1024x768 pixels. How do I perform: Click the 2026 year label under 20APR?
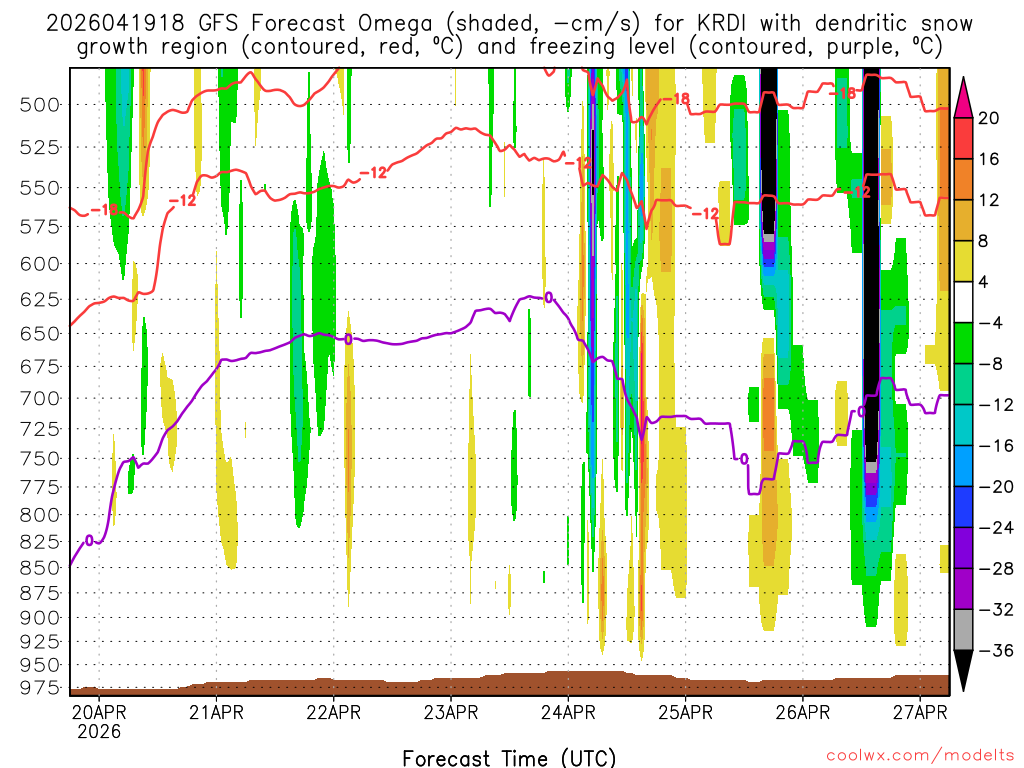(x=99, y=731)
